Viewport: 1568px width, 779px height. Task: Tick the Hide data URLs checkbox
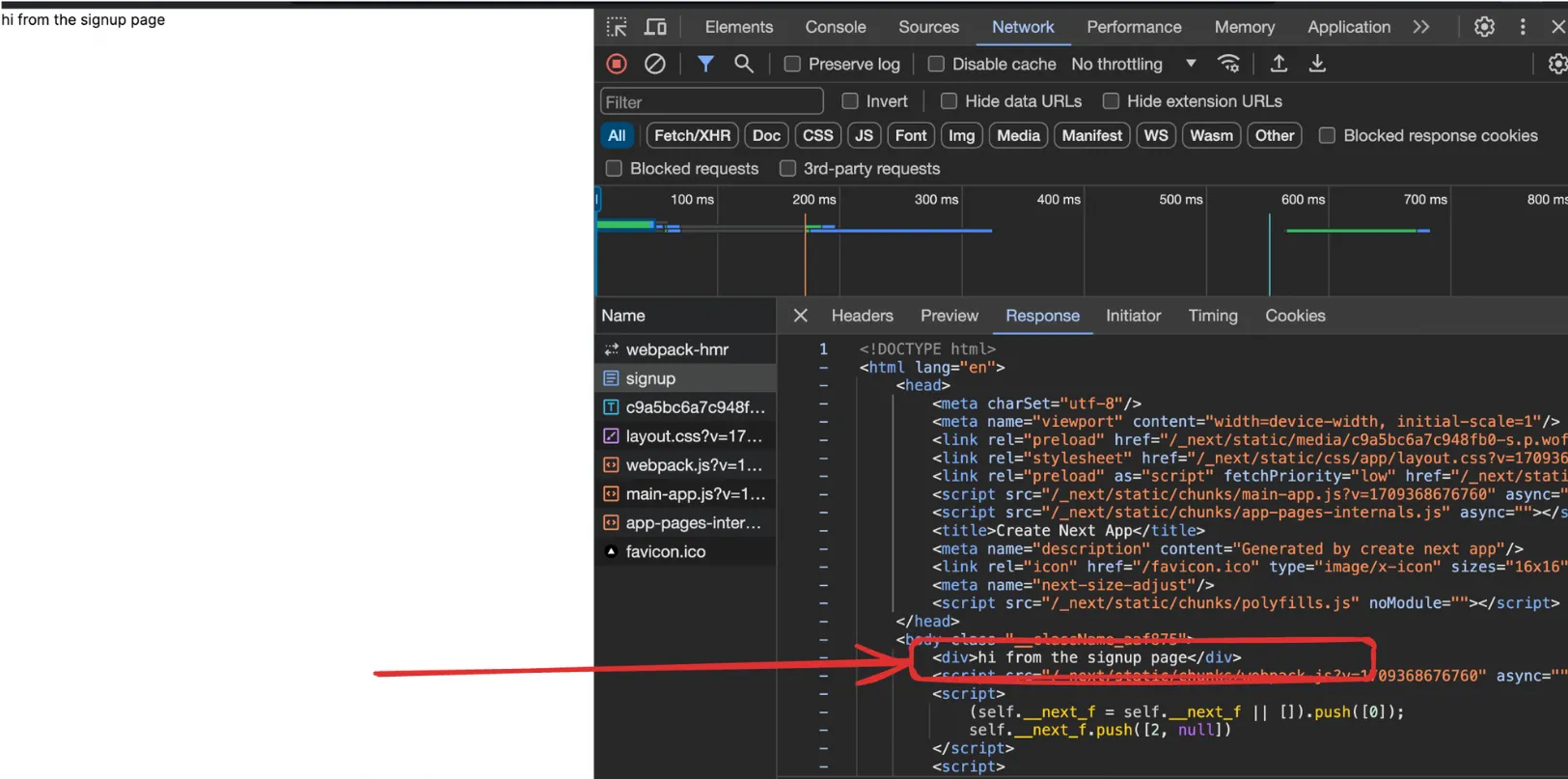coord(949,101)
